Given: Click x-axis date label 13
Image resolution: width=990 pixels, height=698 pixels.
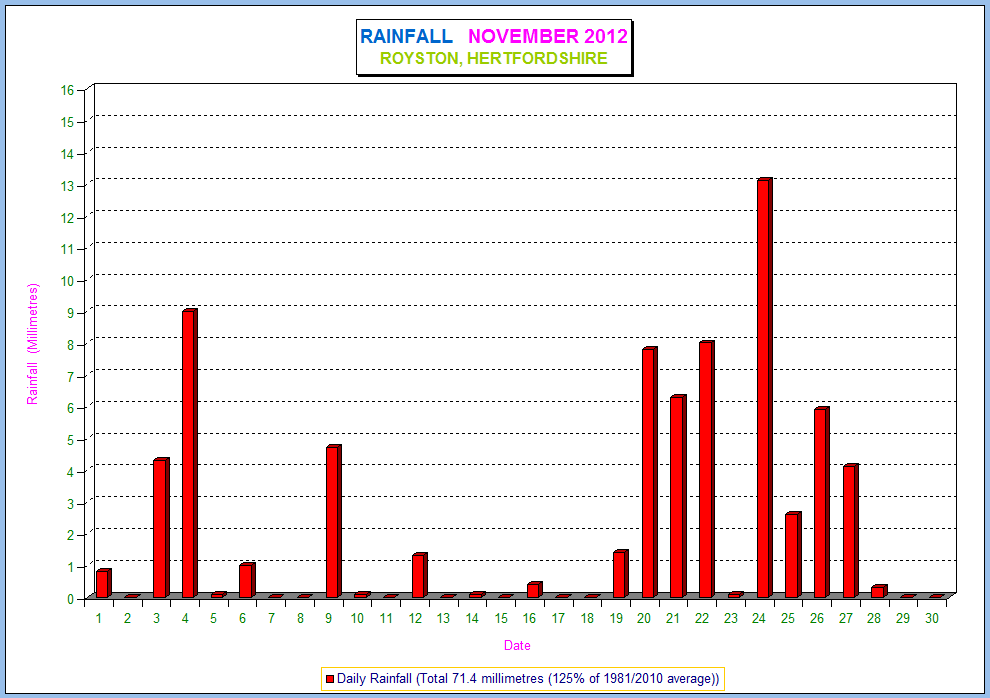Looking at the screenshot, I should (443, 618).
